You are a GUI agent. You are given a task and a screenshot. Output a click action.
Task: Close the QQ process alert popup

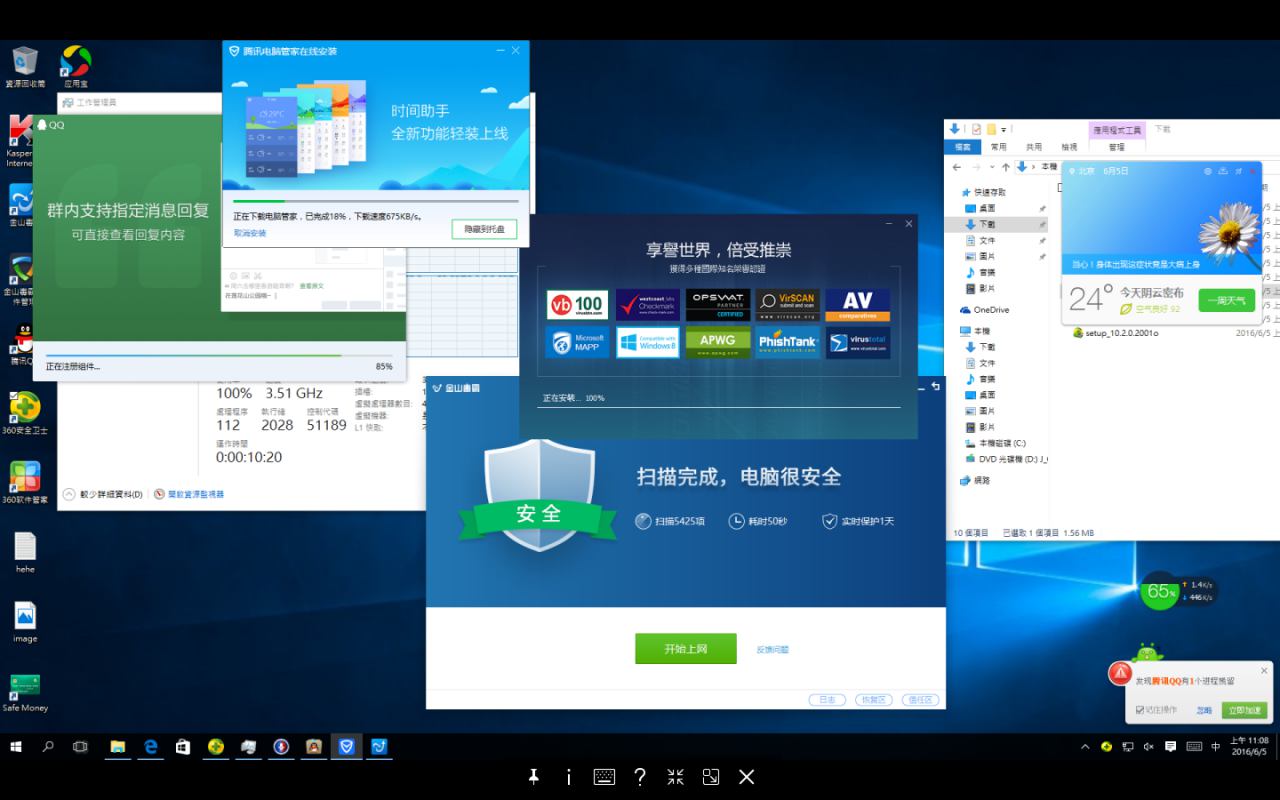click(x=1264, y=670)
